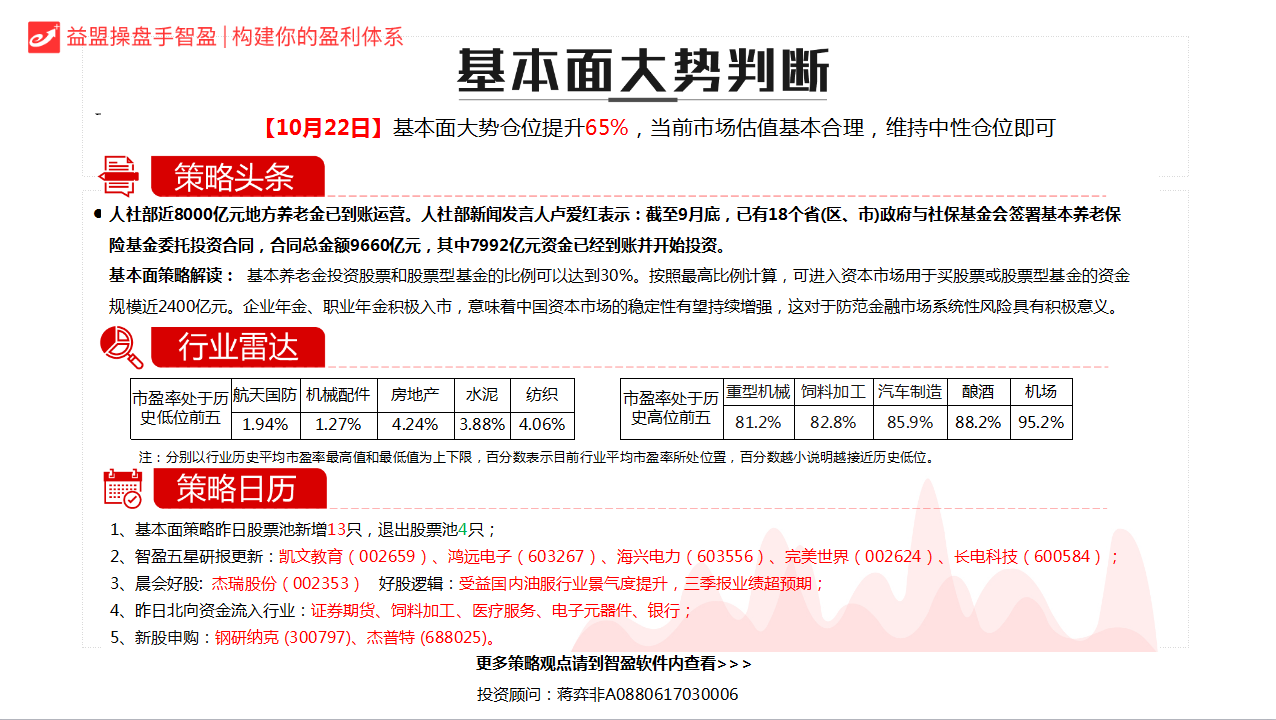Select the 策略头条 red section banner
Image resolution: width=1276 pixels, height=720 pixels.
[237, 177]
